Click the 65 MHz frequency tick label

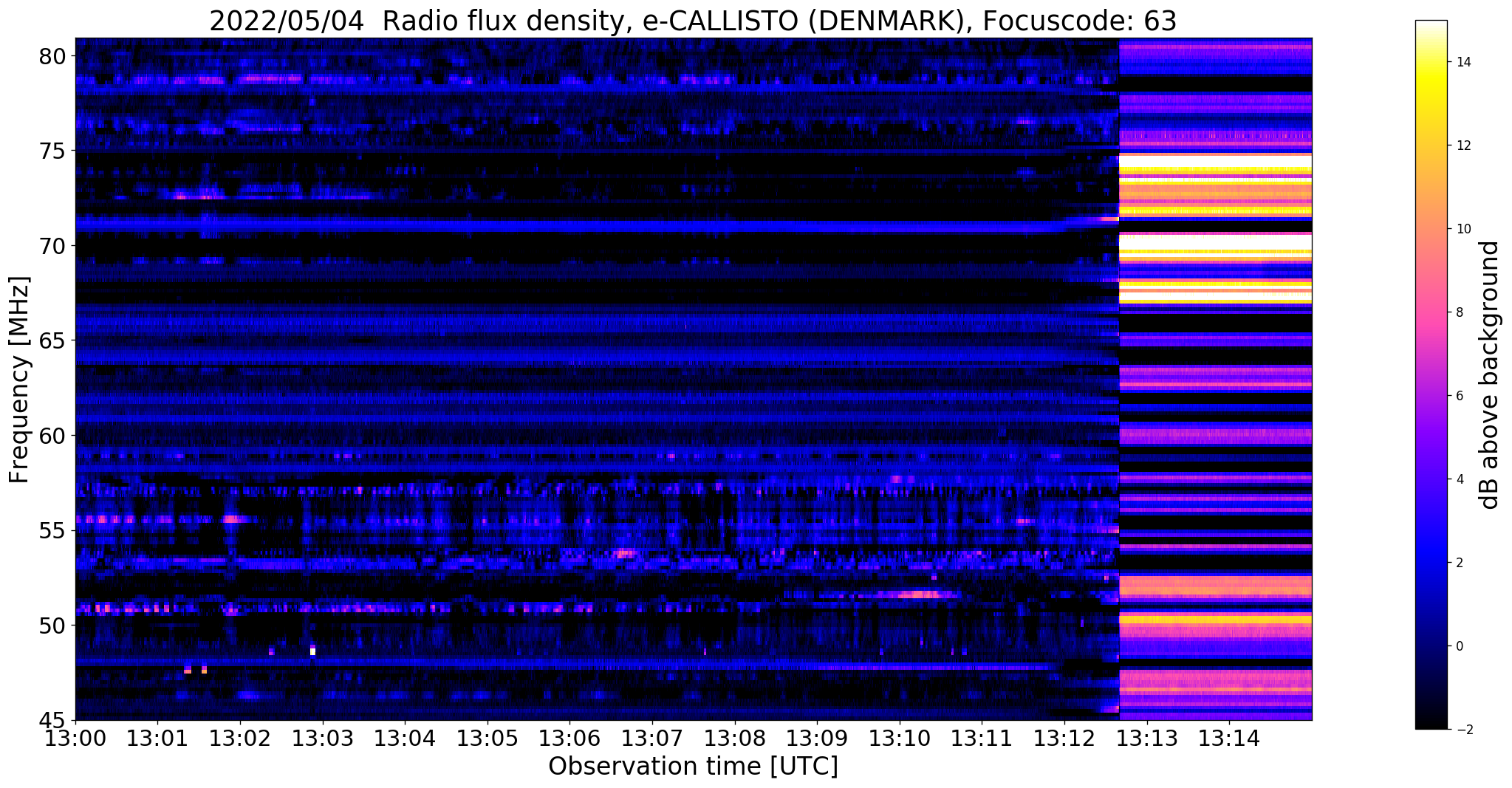pos(52,341)
